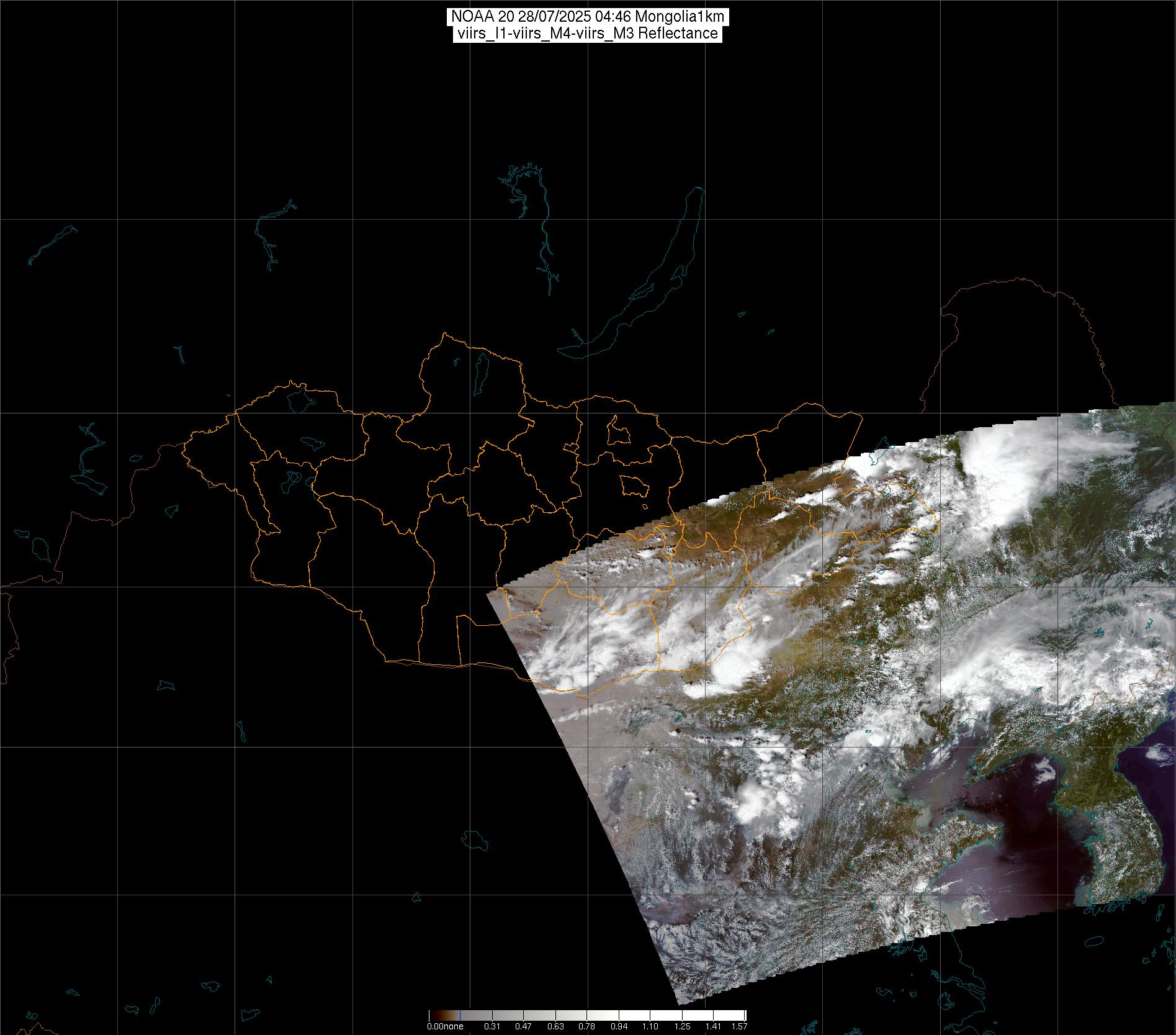Screen dimensions: 1176x1035
Task: Click the 0.94 tick label on the colorbar
Action: [x=618, y=1026]
